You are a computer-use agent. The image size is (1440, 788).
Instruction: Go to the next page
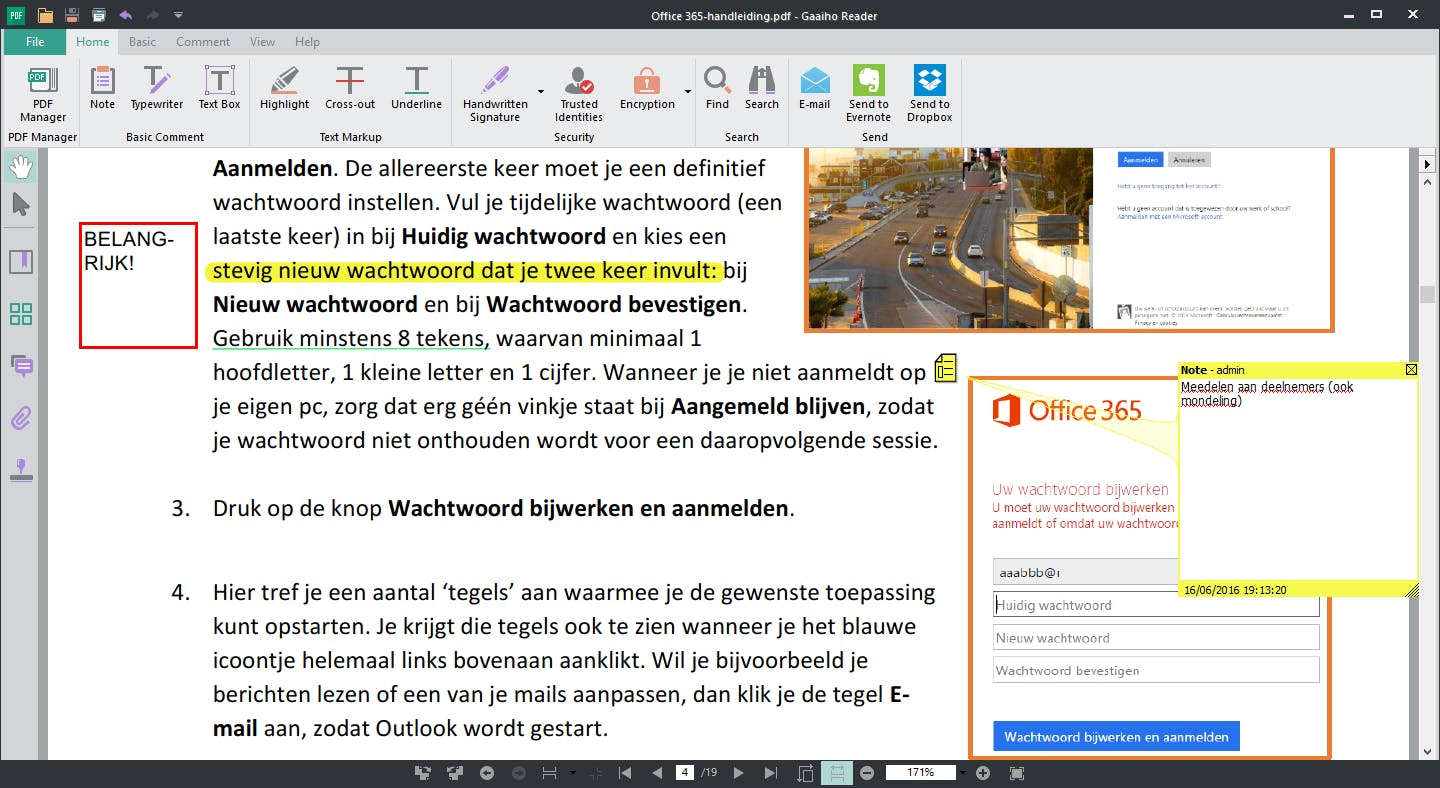click(x=739, y=773)
